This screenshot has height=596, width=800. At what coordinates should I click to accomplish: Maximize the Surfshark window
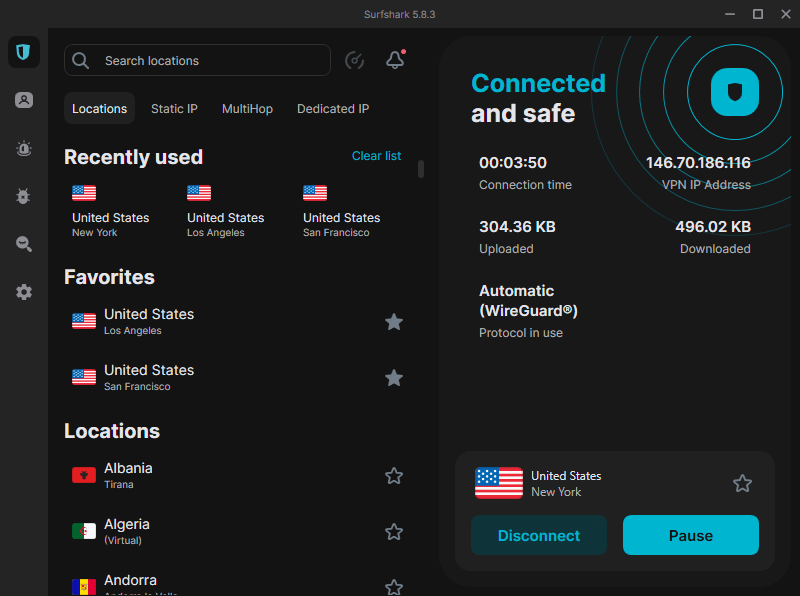tap(758, 14)
